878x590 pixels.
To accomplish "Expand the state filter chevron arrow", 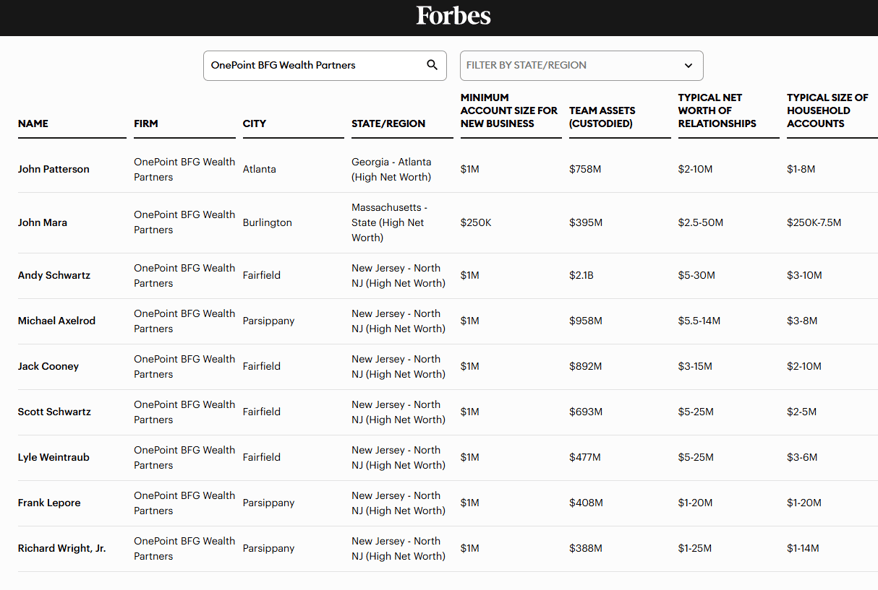I will point(688,66).
